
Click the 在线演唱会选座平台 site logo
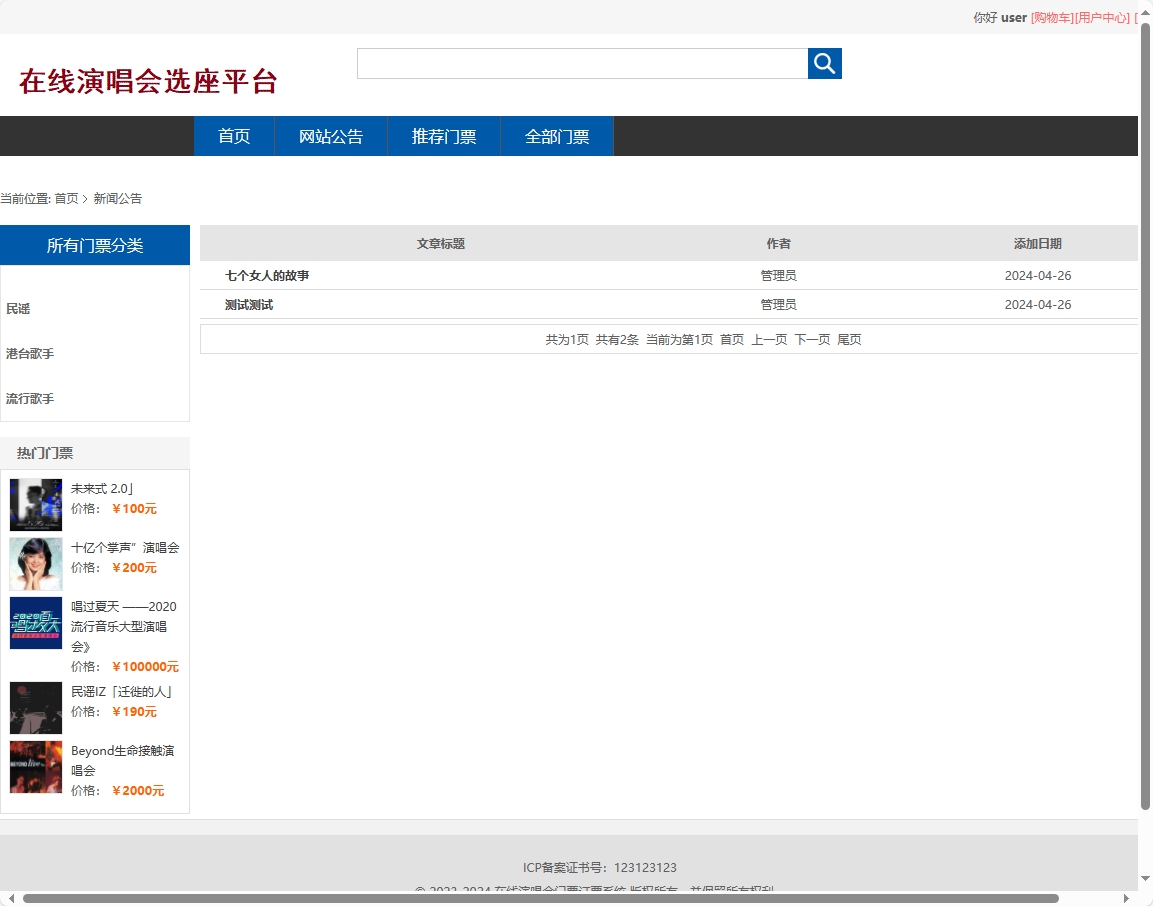click(146, 81)
